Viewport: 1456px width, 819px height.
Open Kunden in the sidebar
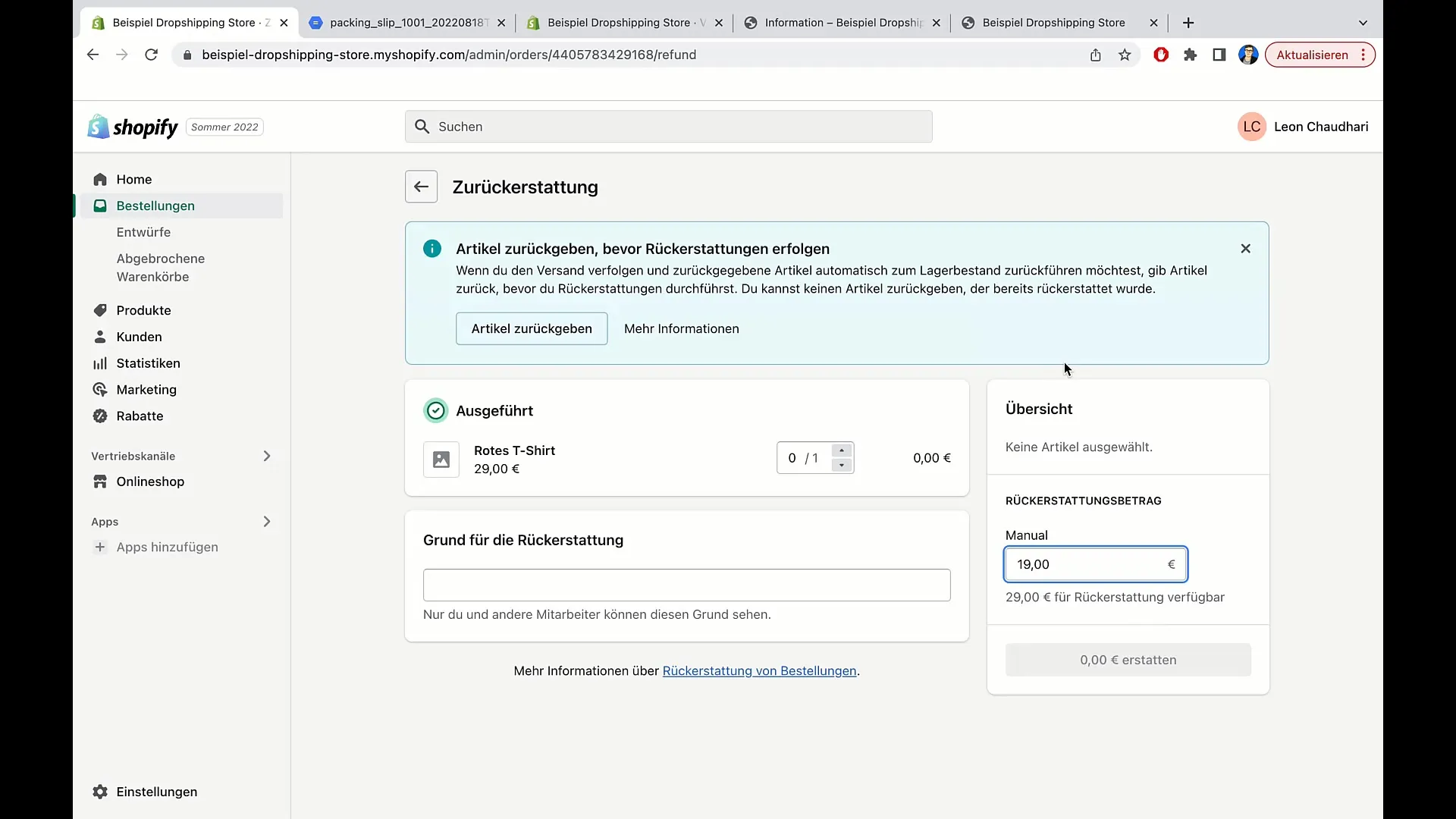(139, 337)
